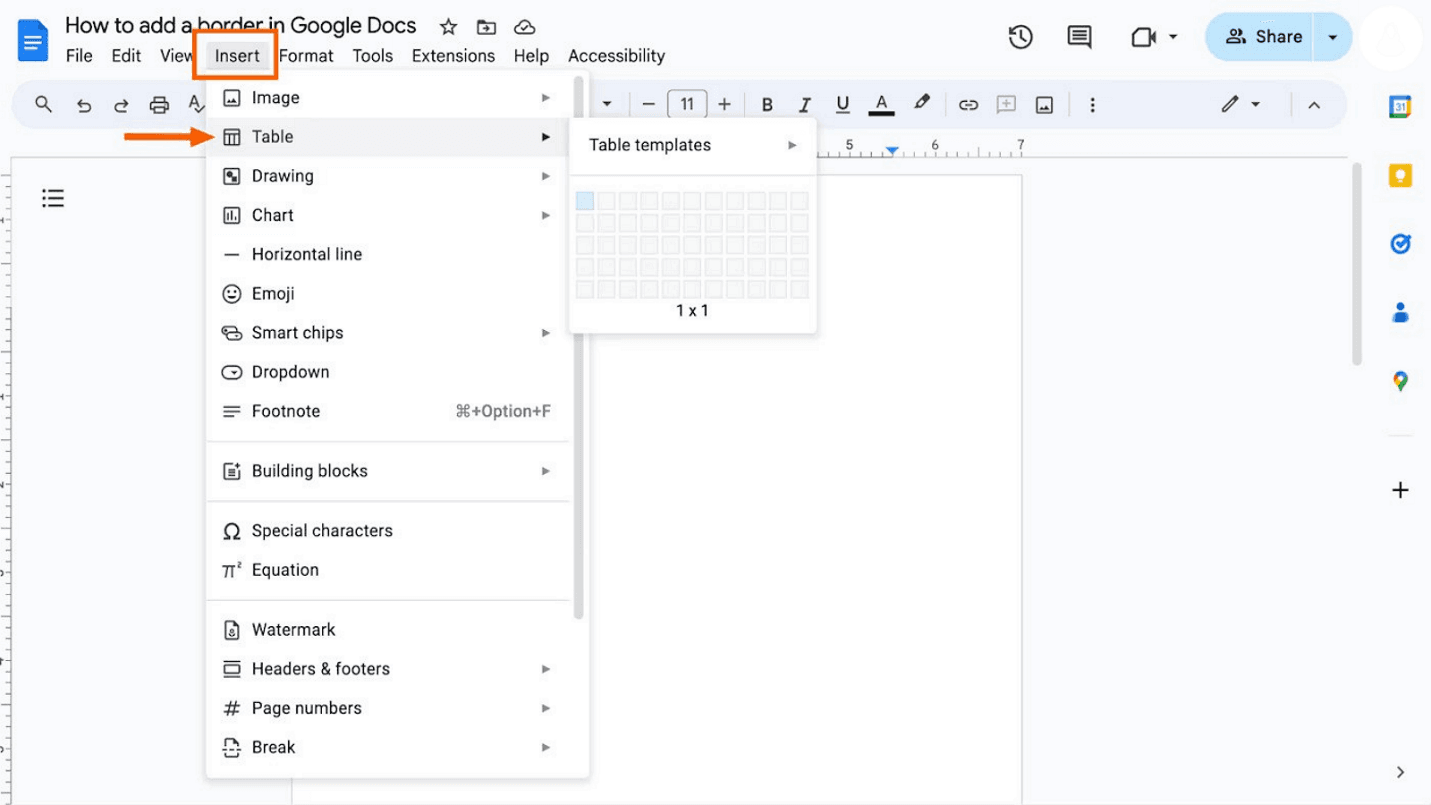Insert a Horizontal line

(x=389, y=254)
